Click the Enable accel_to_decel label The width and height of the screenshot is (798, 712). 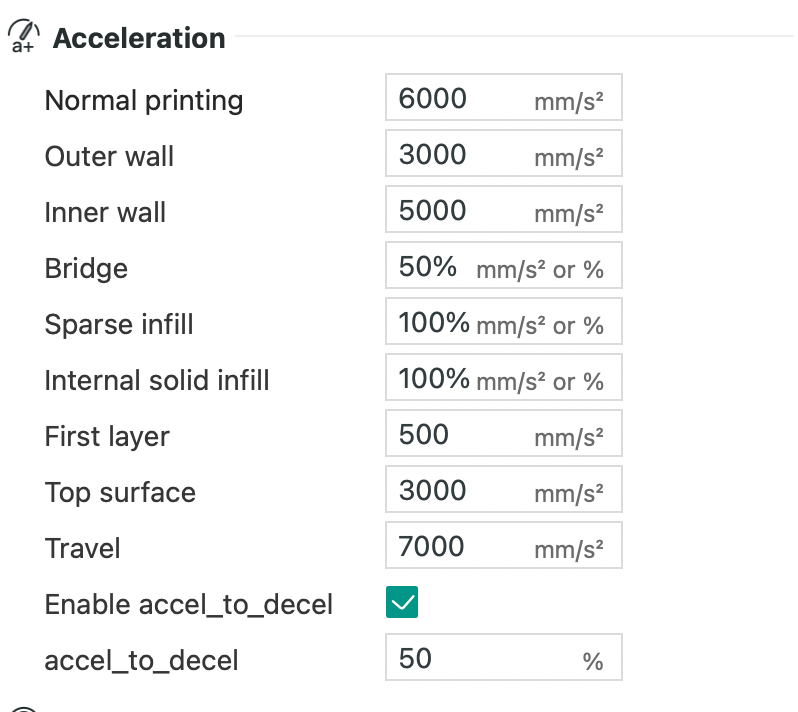coord(188,605)
